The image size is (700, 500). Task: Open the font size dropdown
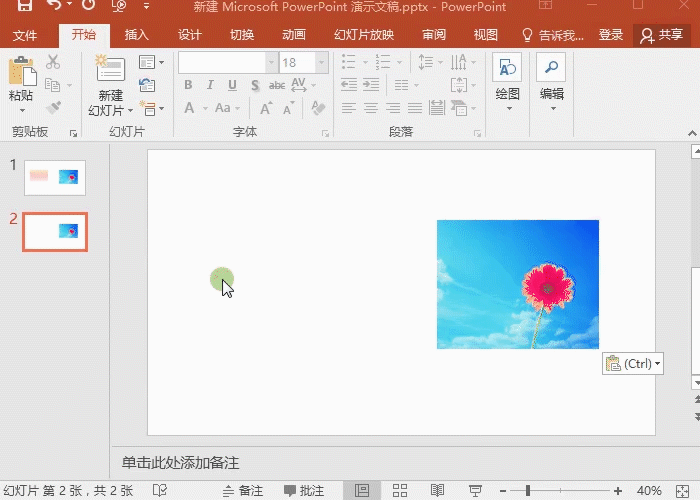(321, 63)
